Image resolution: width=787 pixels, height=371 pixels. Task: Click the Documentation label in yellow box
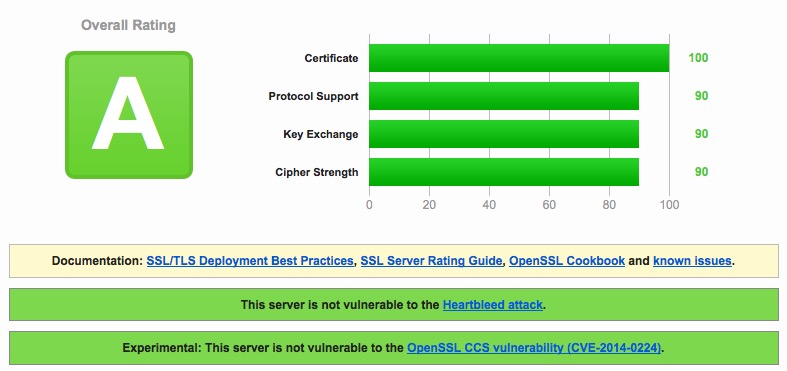[98, 261]
